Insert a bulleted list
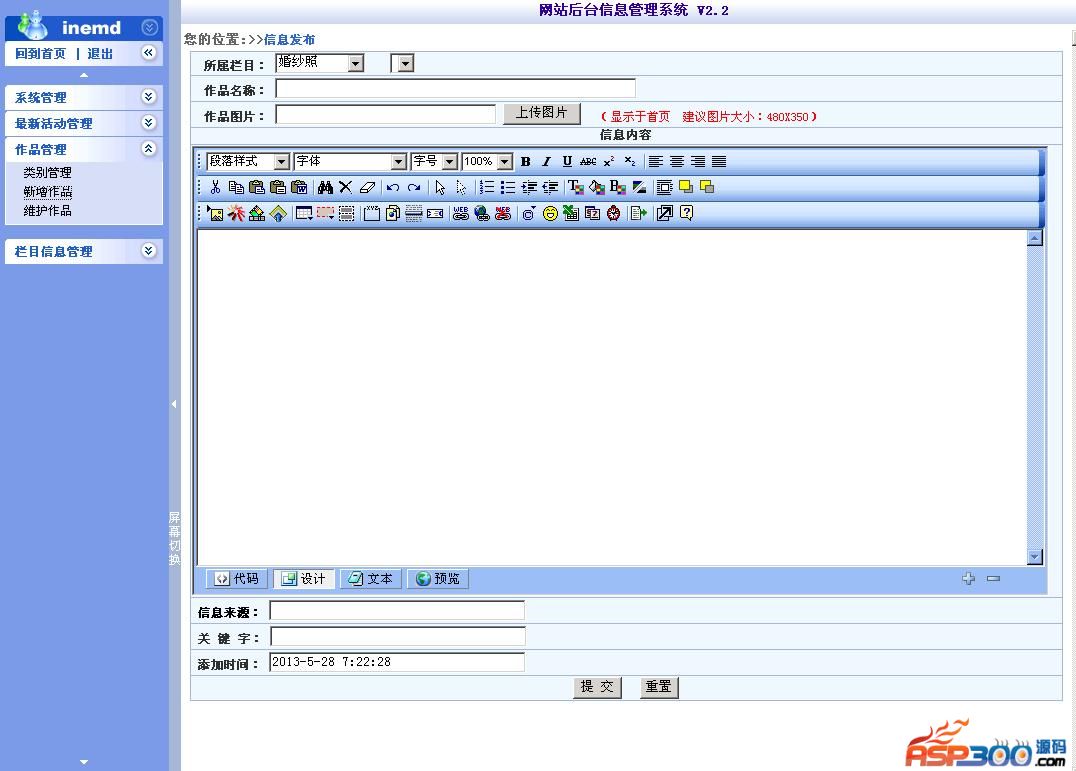1076x771 pixels. 508,187
